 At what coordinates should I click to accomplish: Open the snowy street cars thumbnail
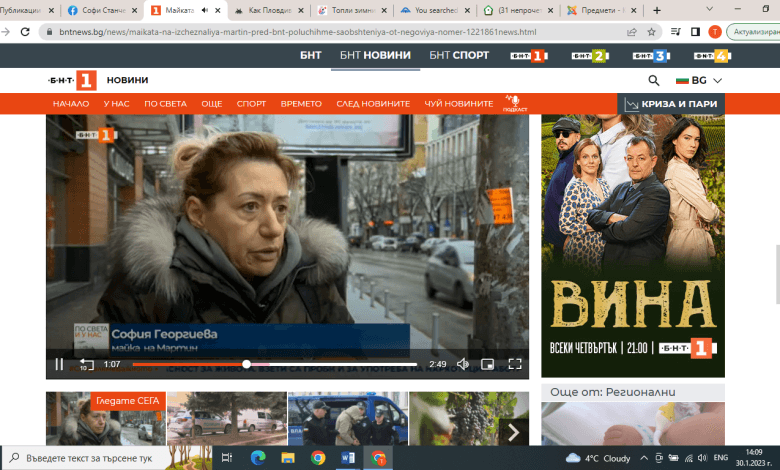227,418
